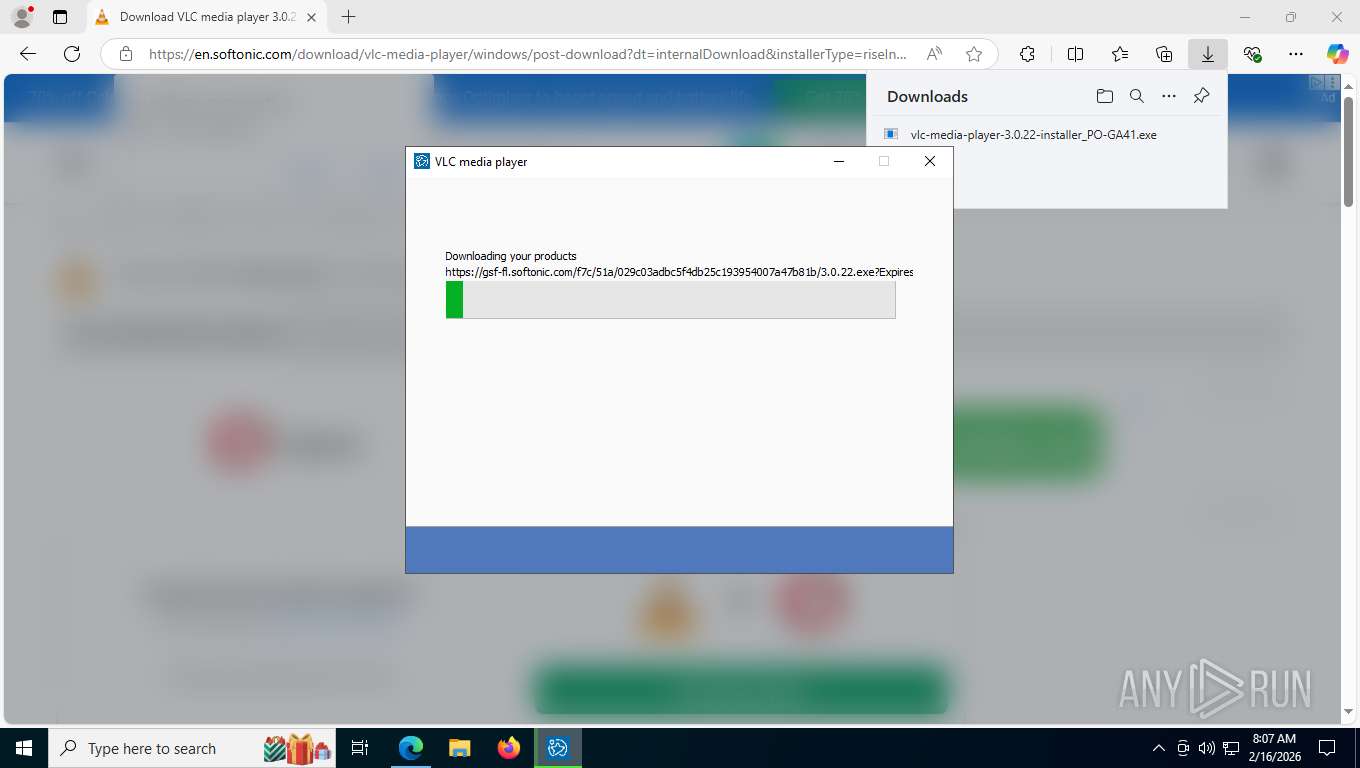The width and height of the screenshot is (1360, 768).
Task: Add this page to favorites star
Action: pyautogui.click(x=974, y=54)
